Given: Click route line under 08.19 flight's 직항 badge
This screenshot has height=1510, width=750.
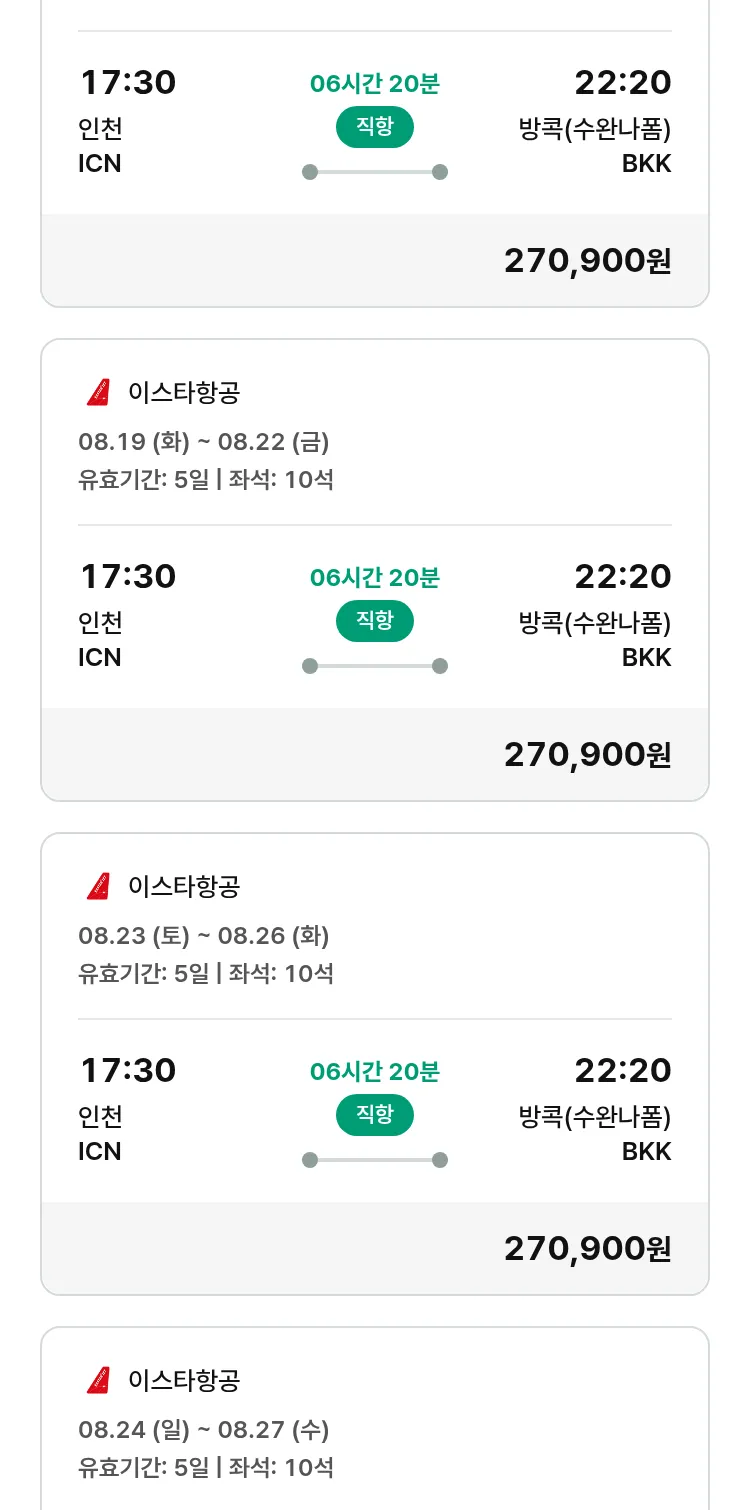Looking at the screenshot, I should (x=375, y=666).
